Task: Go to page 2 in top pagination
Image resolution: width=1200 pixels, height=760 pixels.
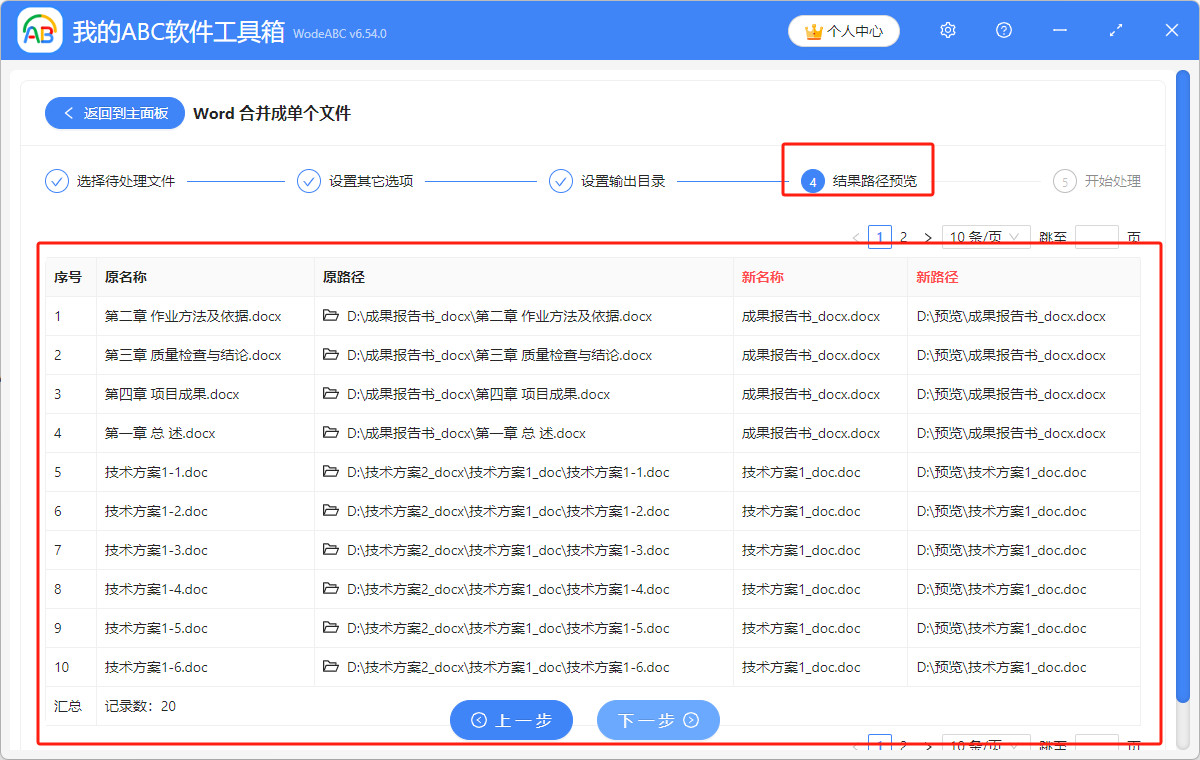Action: (903, 237)
